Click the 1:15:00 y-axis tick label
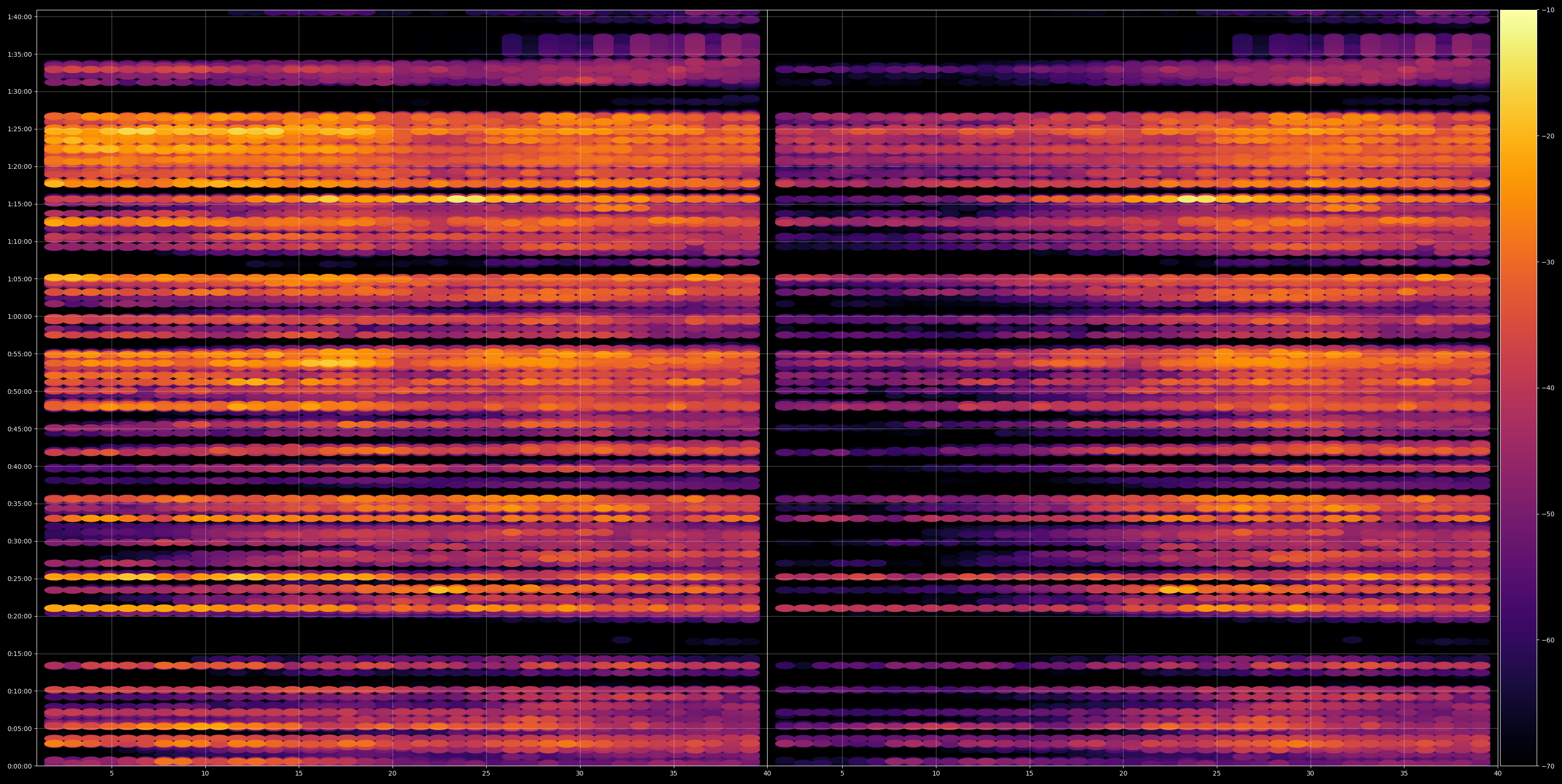This screenshot has width=1562, height=784. [19, 204]
